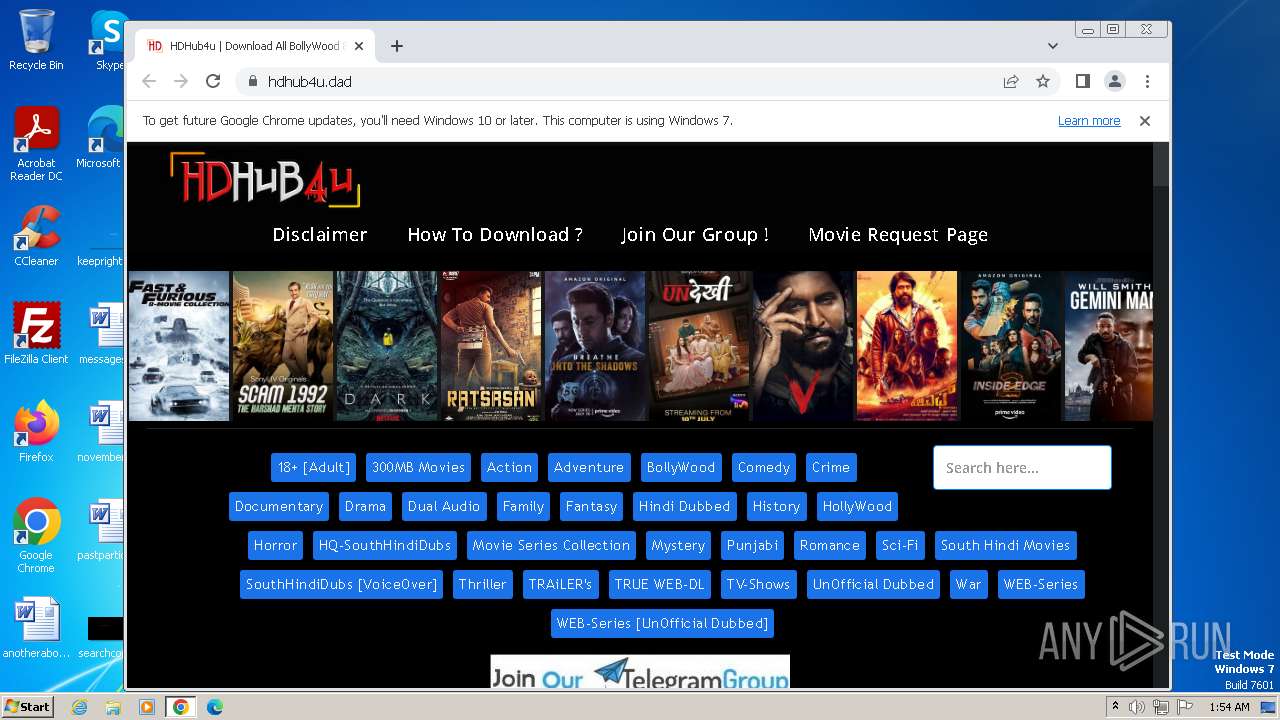The image size is (1280, 720).
Task: Open Scam 1992 poster
Action: (283, 346)
